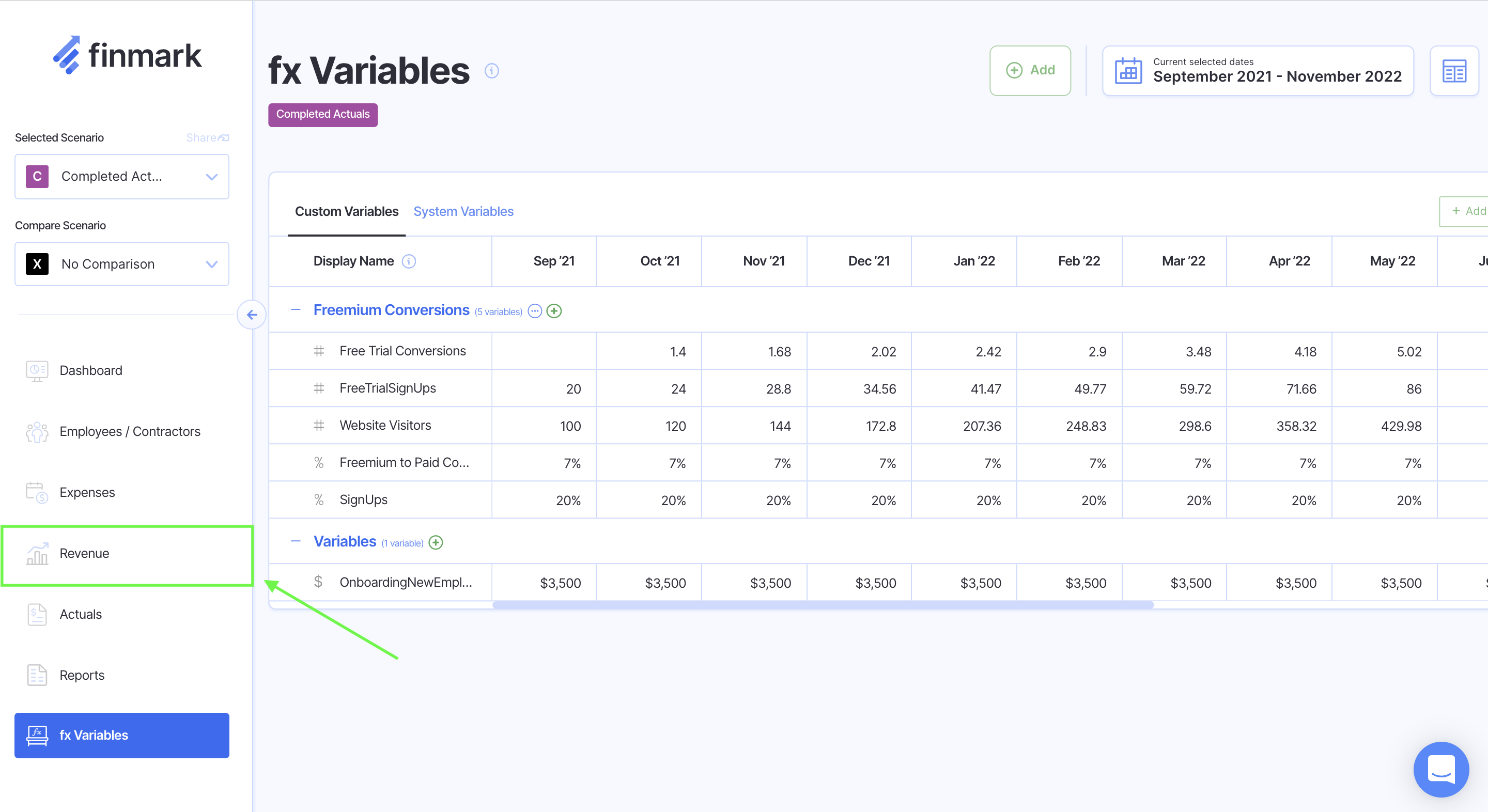The image size is (1488, 812).
Task: Open the Selected Scenario dropdown
Action: pyautogui.click(x=122, y=176)
